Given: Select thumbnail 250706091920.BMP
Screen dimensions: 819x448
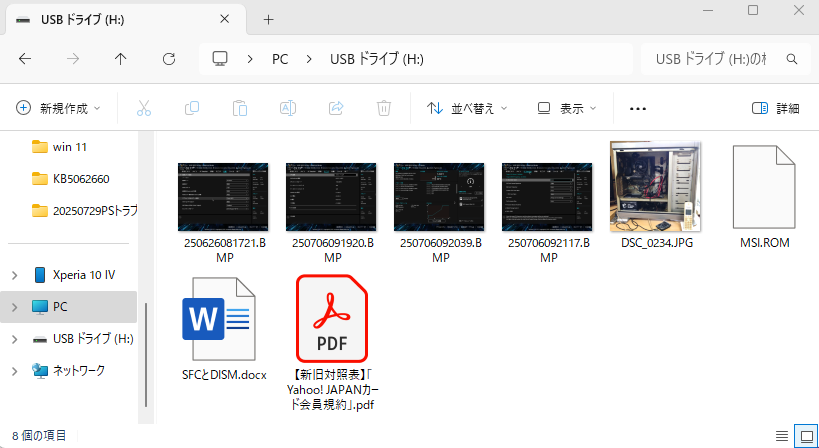Looking at the screenshot, I should 331,196.
